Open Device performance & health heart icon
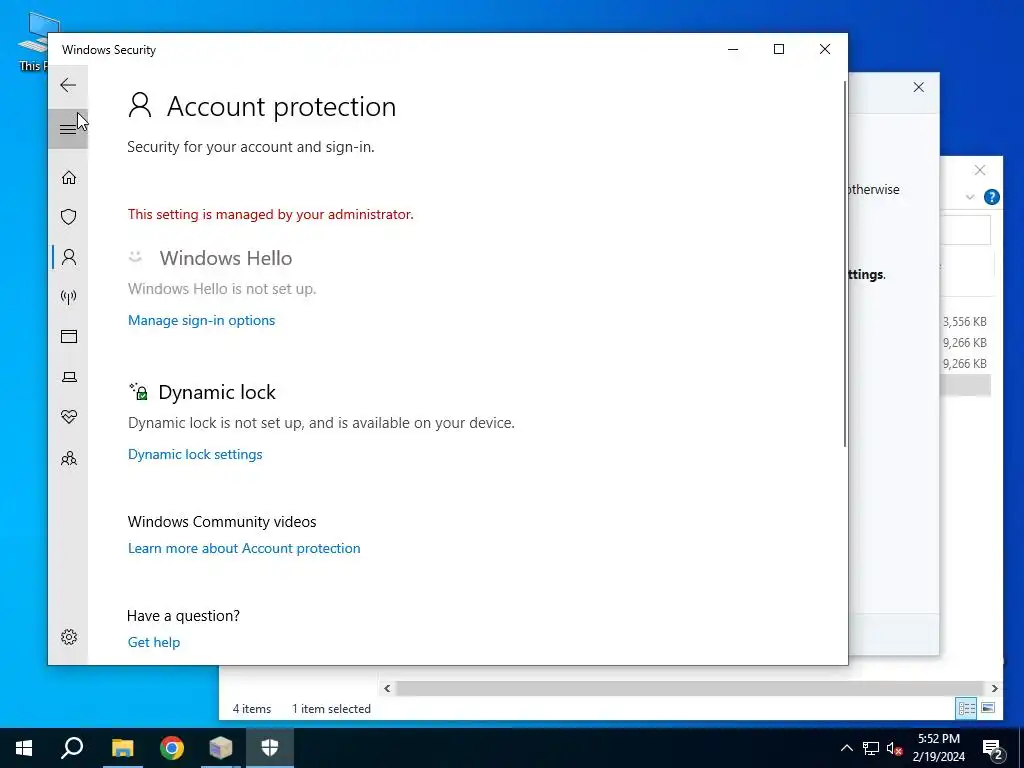The image size is (1024, 768). (x=69, y=417)
